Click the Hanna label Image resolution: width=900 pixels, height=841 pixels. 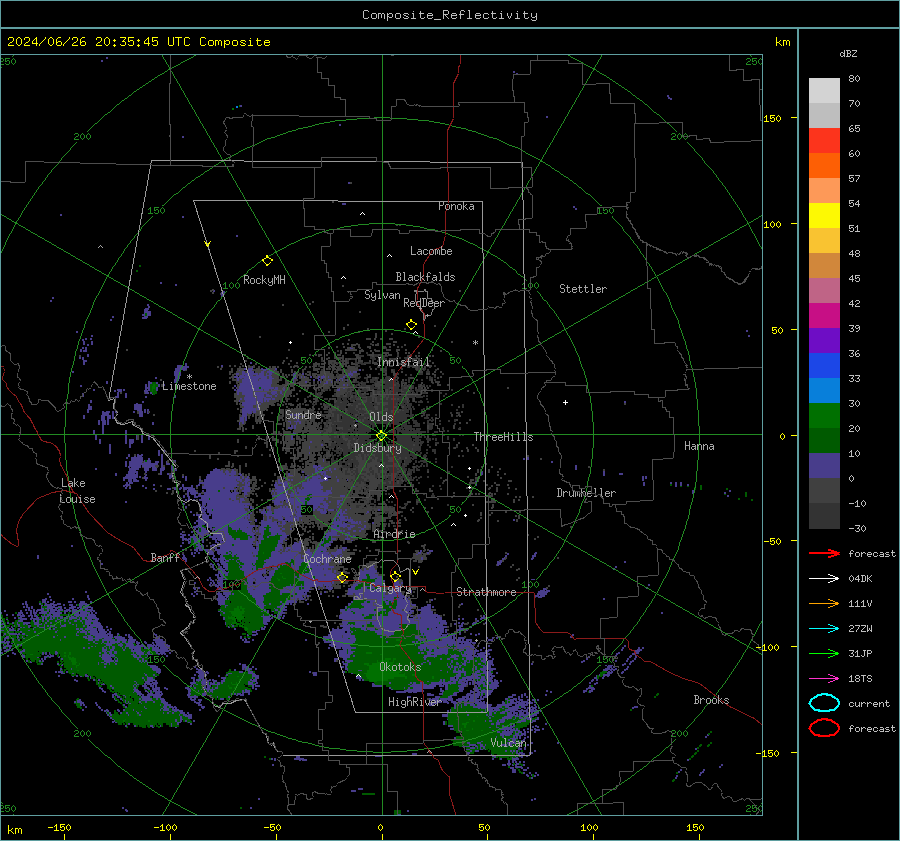(x=699, y=446)
